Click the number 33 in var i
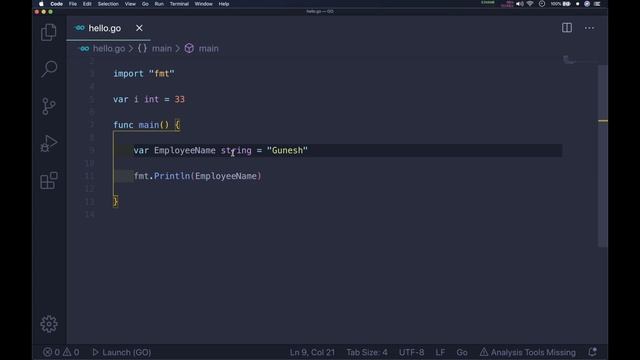This screenshot has width=640, height=360. pyautogui.click(x=180, y=99)
